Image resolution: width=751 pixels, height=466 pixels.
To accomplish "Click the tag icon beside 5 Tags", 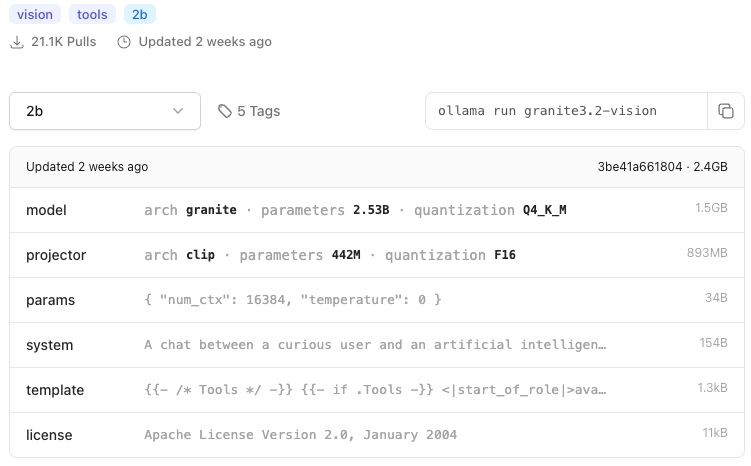I will click(x=225, y=111).
